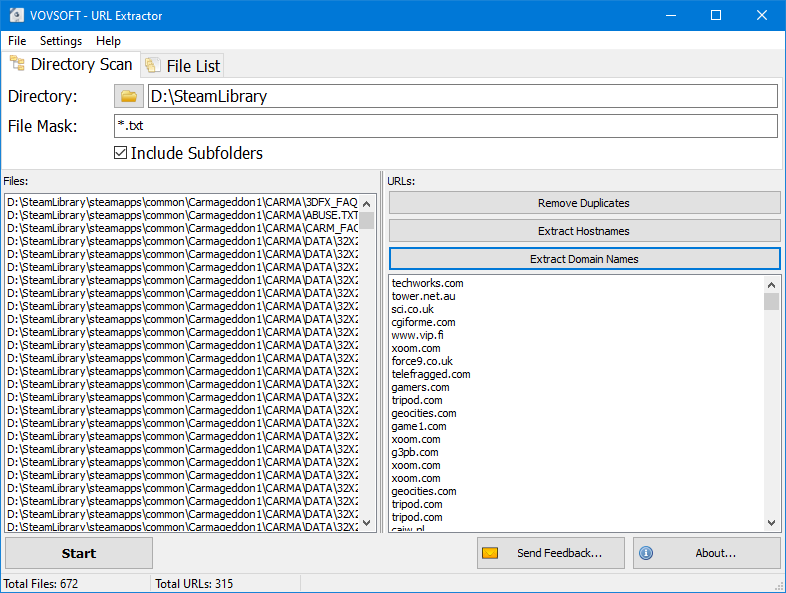Viewport: 786px width, 593px height.
Task: Uncheck Include Subfolders checkbox
Action: pos(121,153)
